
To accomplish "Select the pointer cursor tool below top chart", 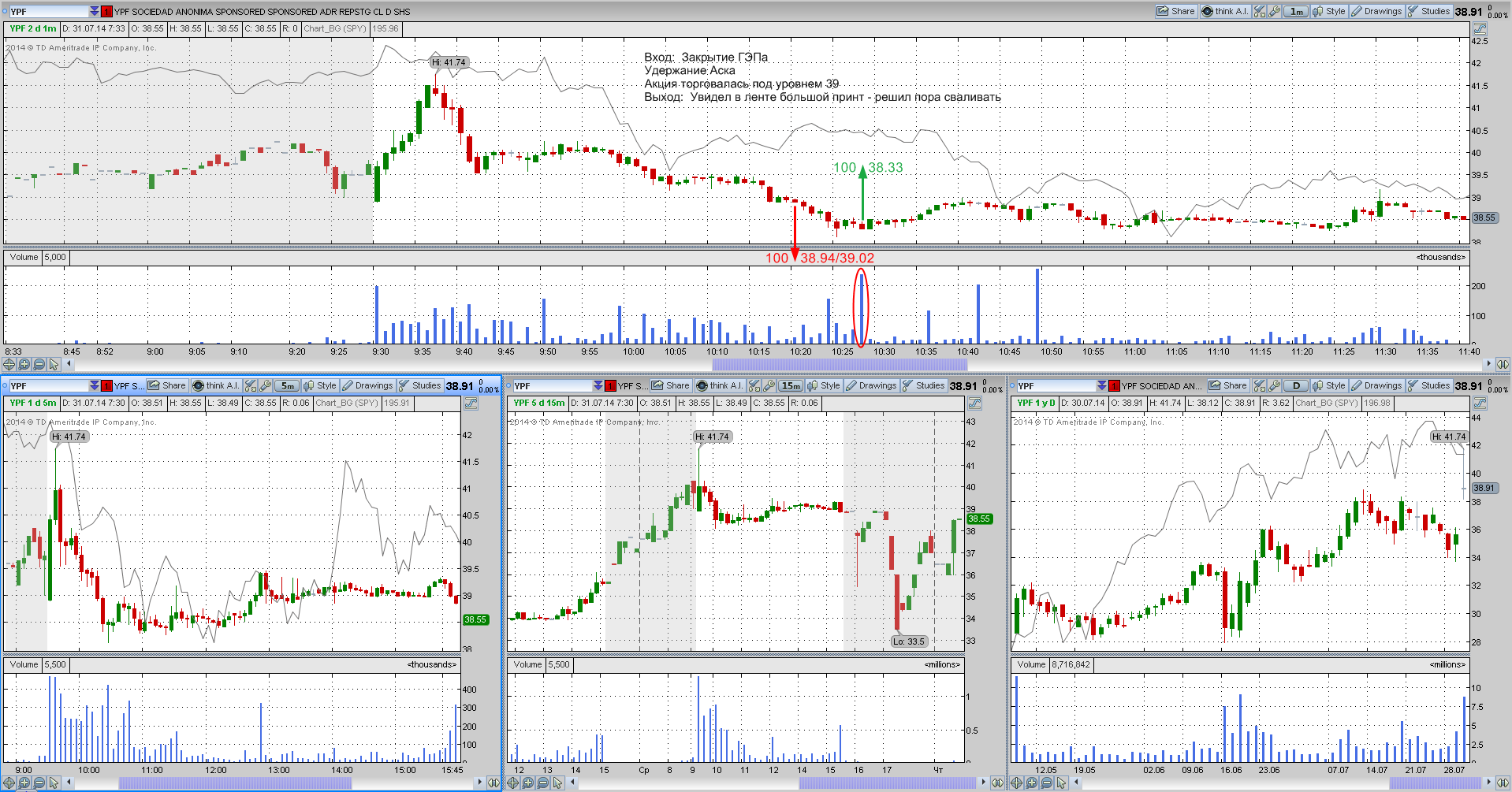I will 54,364.
